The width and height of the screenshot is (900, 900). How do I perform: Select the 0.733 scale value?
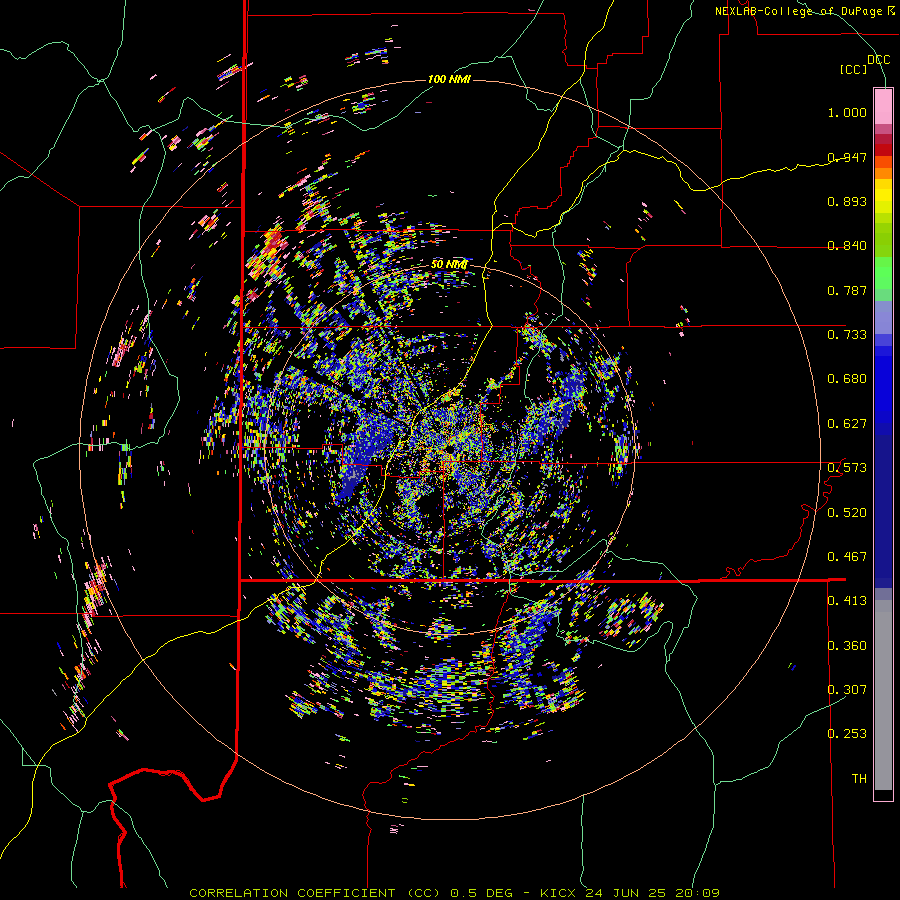pyautogui.click(x=847, y=335)
